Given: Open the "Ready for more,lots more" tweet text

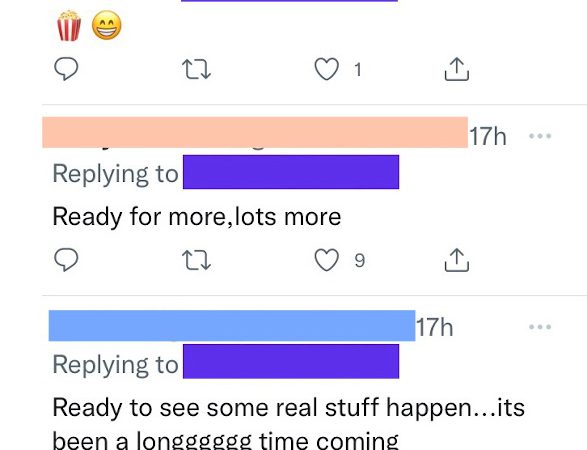Looking at the screenshot, I should coord(197,217).
